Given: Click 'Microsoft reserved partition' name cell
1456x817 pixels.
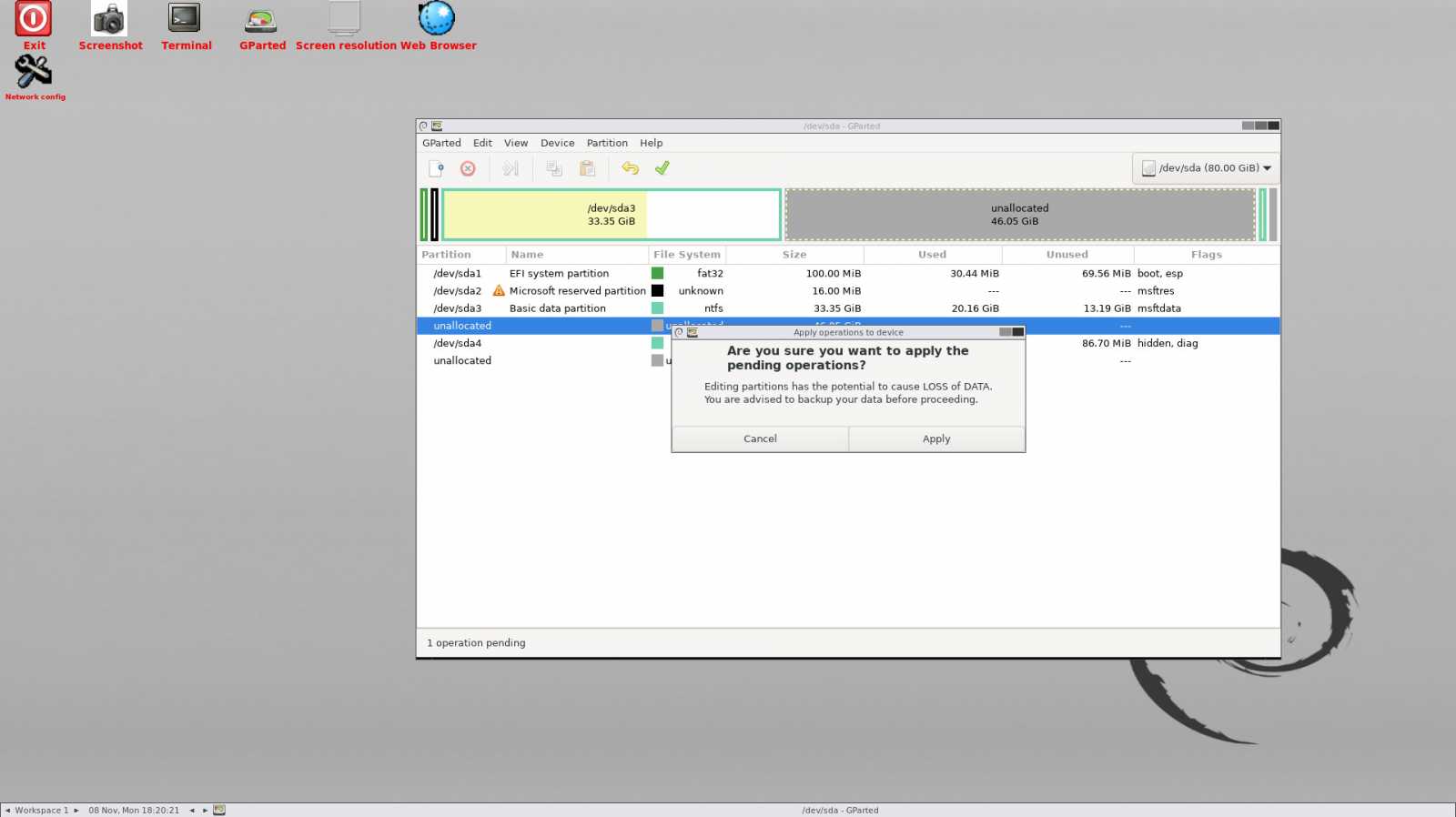Looking at the screenshot, I should (x=578, y=291).
